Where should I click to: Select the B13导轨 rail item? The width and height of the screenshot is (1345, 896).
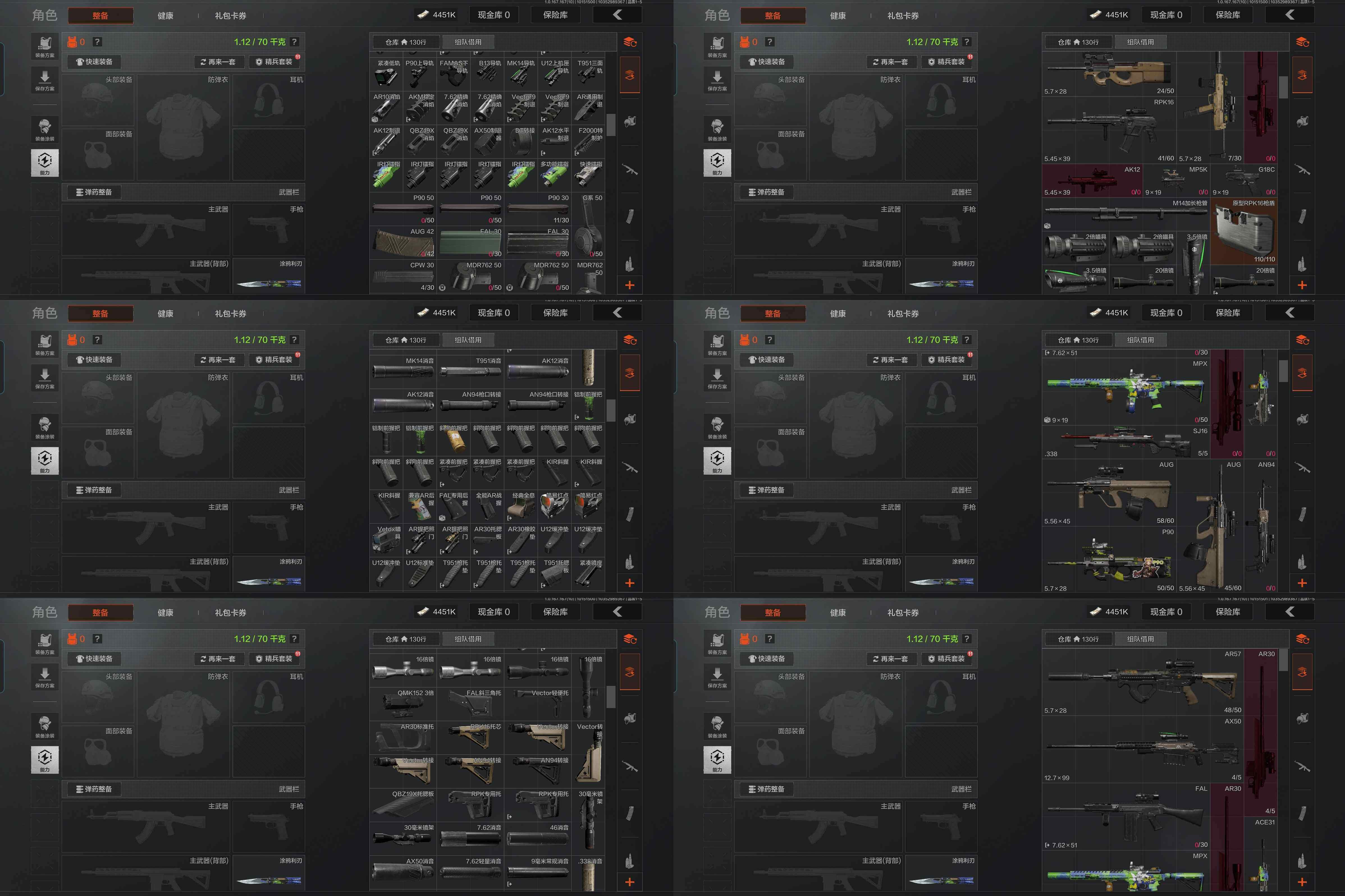[x=488, y=74]
